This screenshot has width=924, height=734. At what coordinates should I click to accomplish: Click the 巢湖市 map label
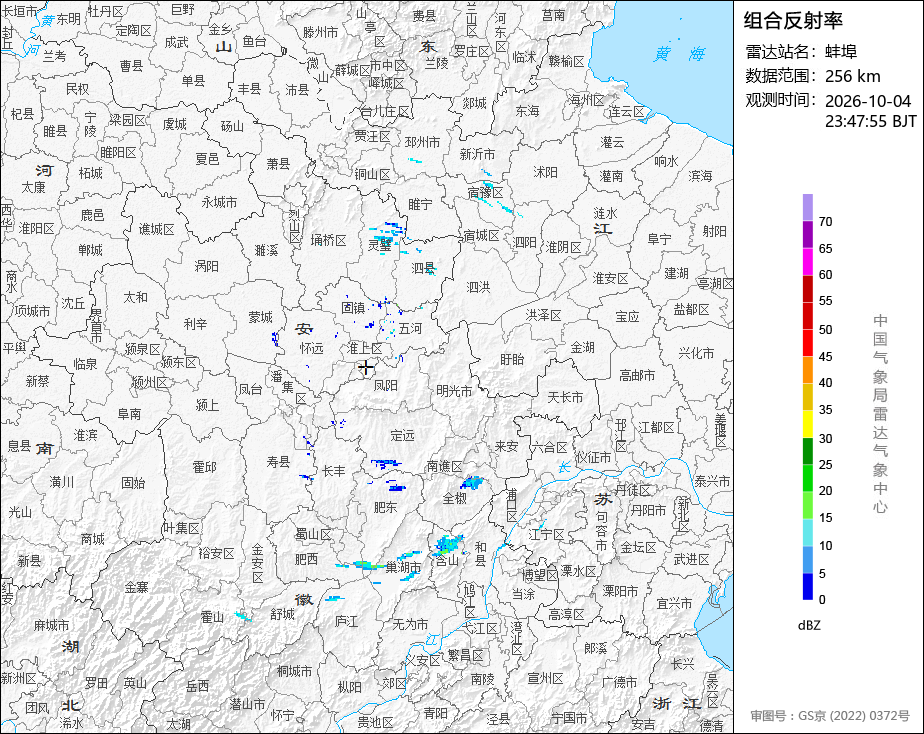[x=403, y=568]
